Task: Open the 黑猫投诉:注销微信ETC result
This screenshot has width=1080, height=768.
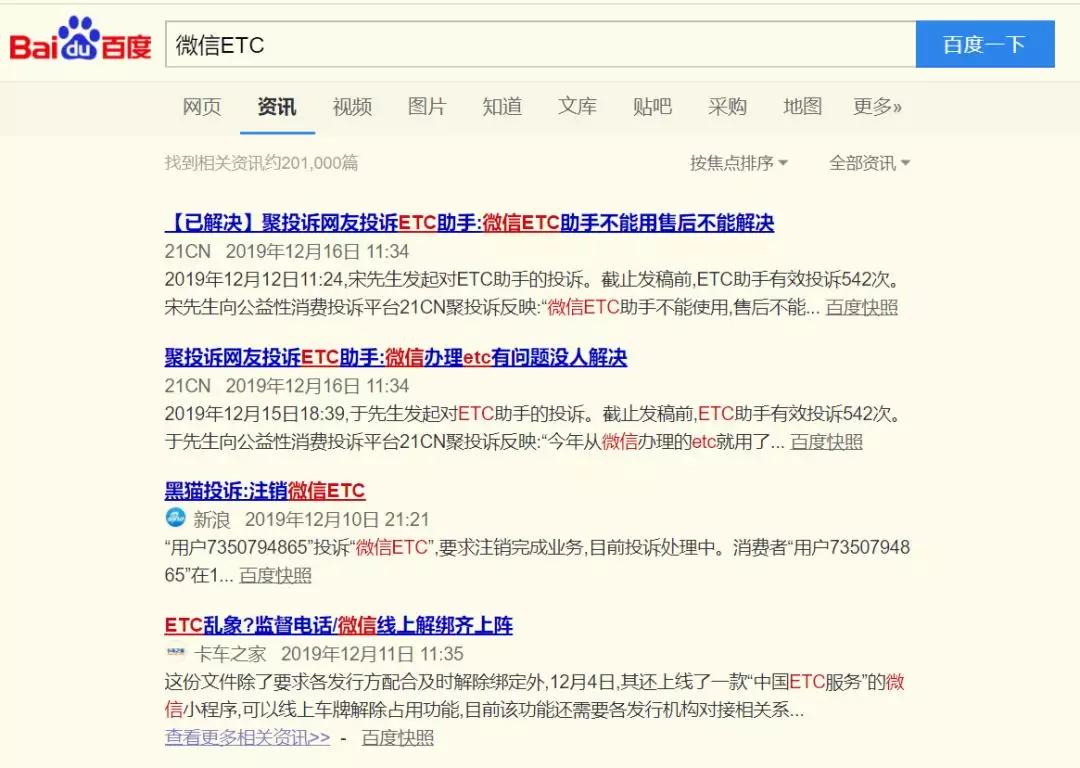Action: tap(266, 490)
